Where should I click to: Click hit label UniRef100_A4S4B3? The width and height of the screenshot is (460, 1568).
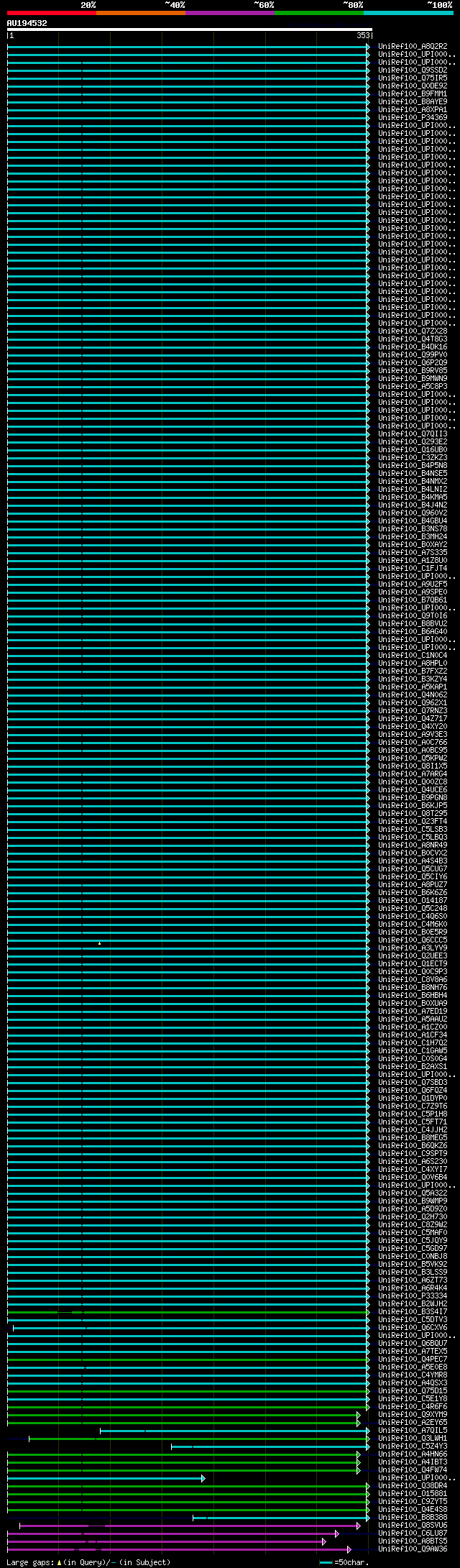pyautogui.click(x=413, y=861)
